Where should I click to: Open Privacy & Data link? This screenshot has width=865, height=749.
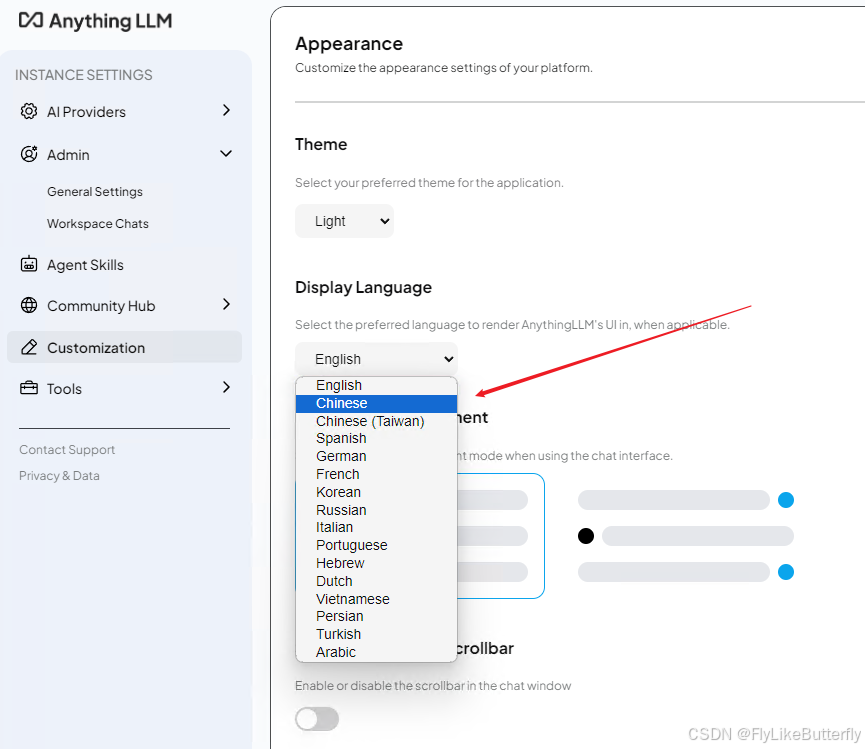(x=59, y=475)
